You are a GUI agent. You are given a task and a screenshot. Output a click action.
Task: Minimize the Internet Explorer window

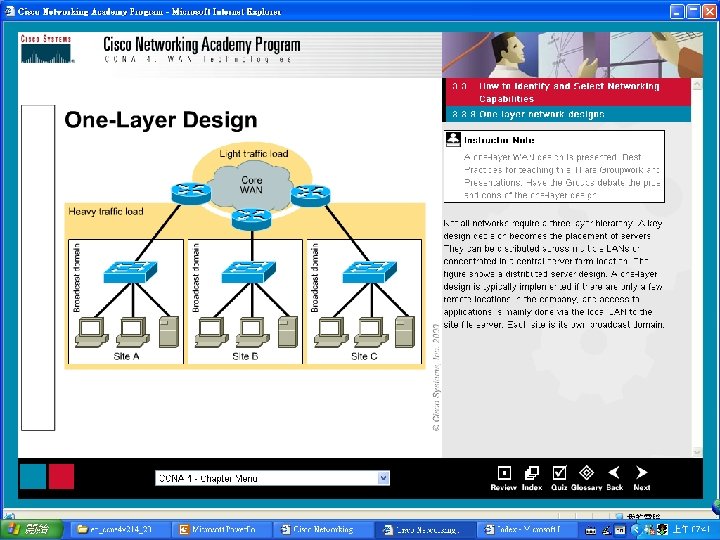click(677, 11)
